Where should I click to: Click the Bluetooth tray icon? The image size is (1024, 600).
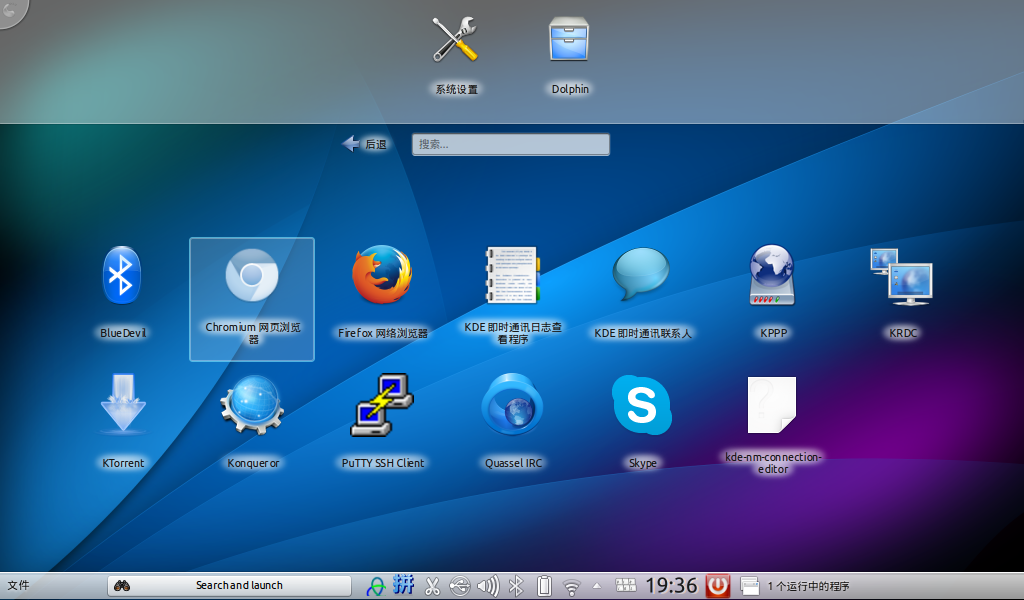(x=516, y=586)
